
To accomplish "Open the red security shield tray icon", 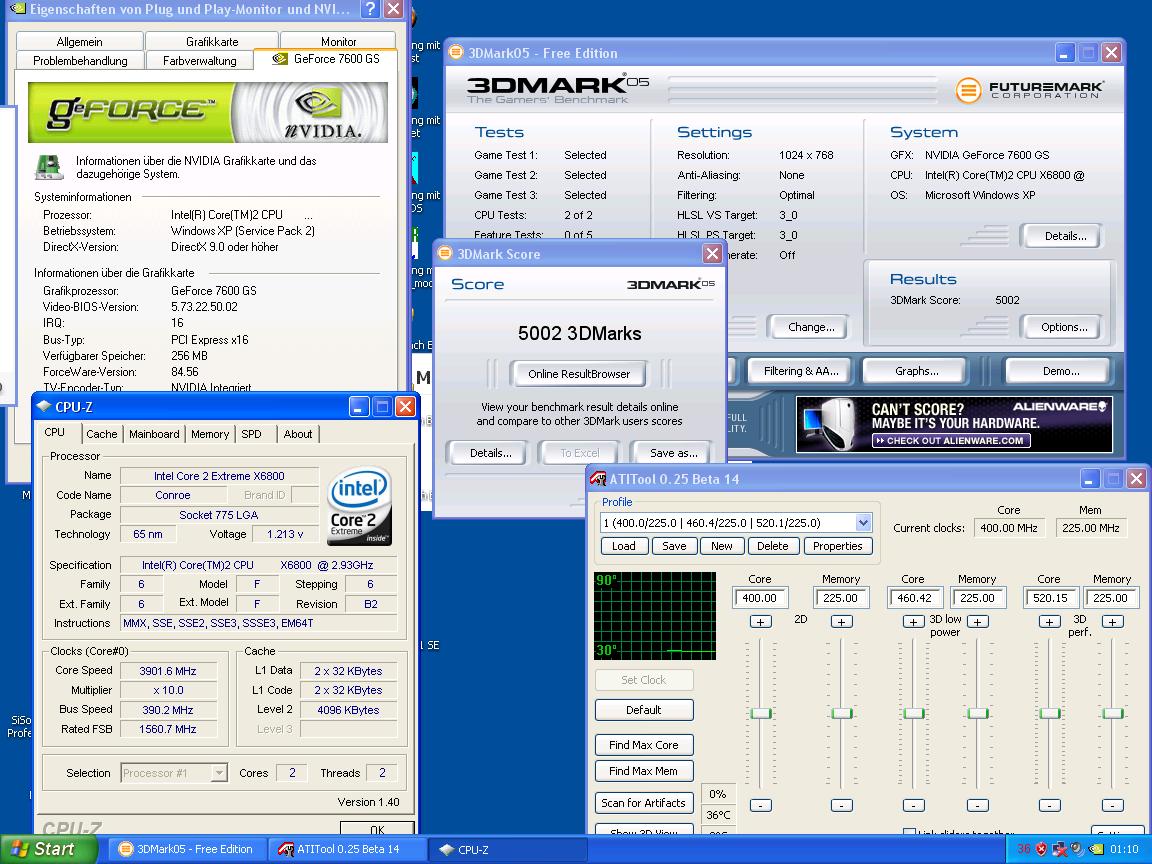I will pos(1041,849).
